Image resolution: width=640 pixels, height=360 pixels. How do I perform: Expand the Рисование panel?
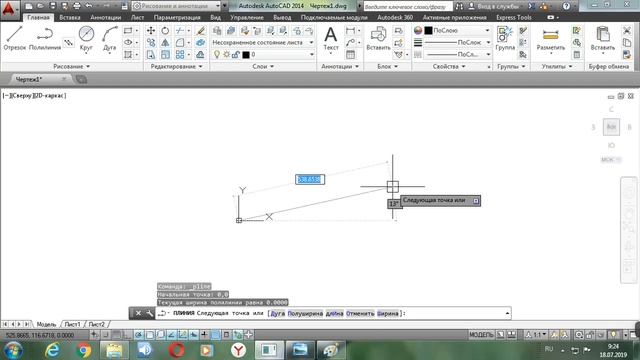(71, 66)
